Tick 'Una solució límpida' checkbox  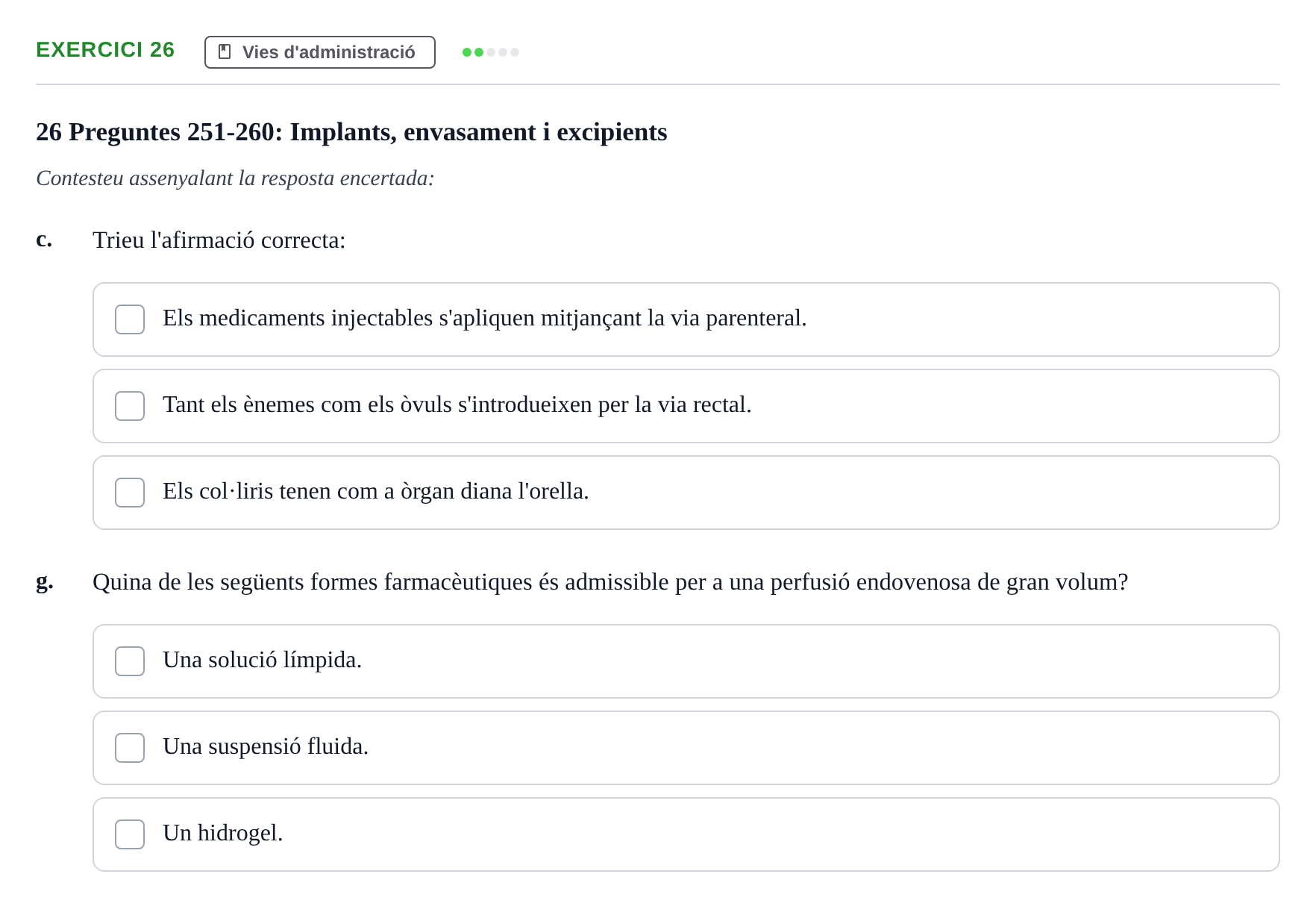click(130, 661)
